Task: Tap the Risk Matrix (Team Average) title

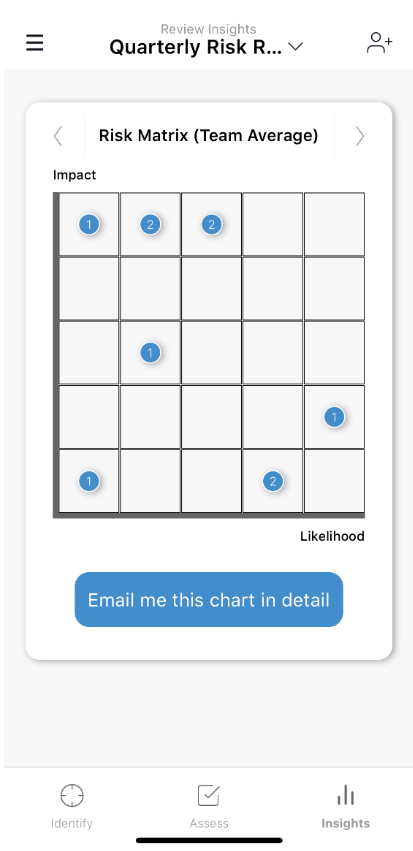Action: point(208,135)
